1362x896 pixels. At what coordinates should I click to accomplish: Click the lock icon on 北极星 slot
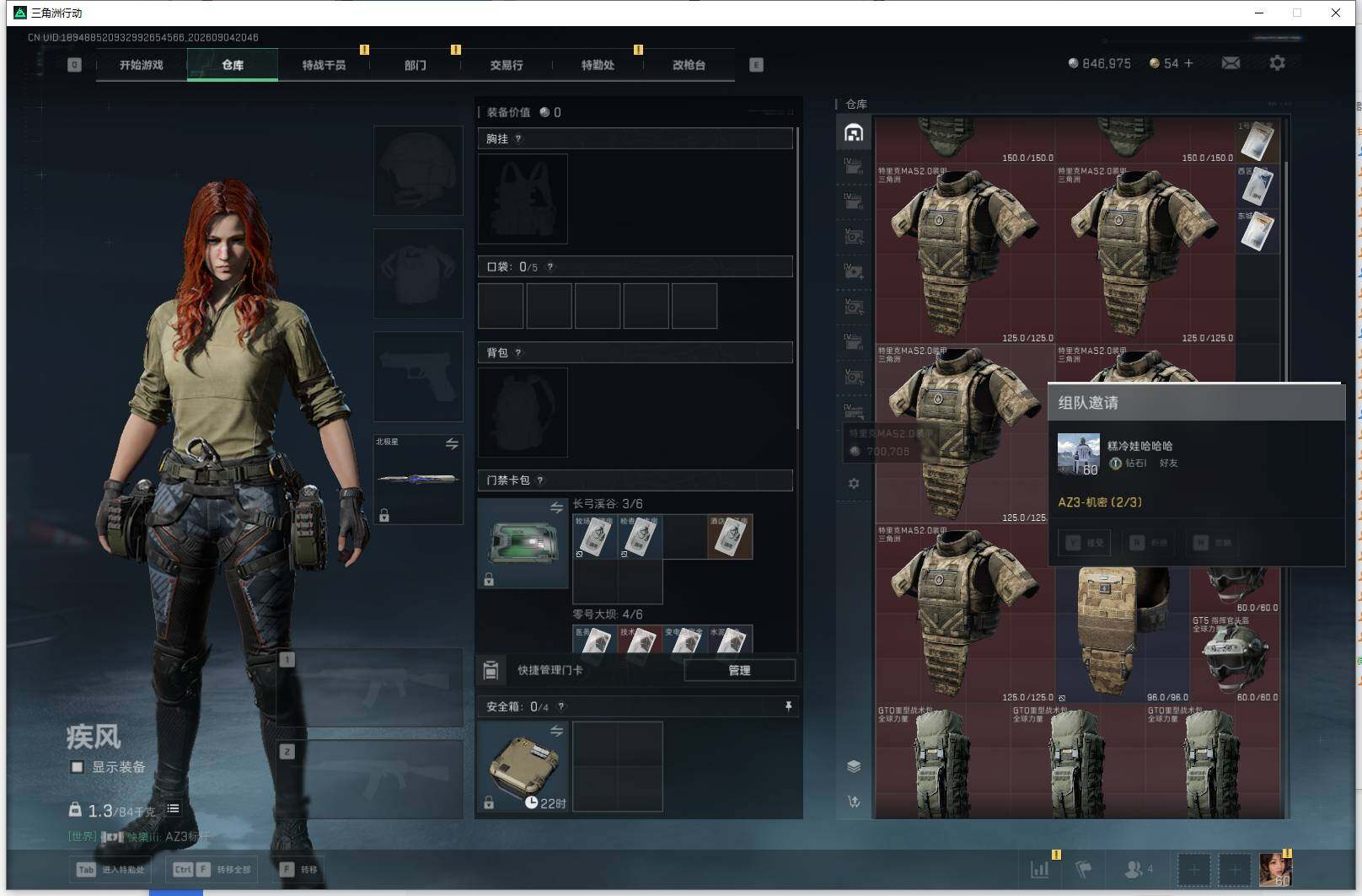[x=384, y=515]
